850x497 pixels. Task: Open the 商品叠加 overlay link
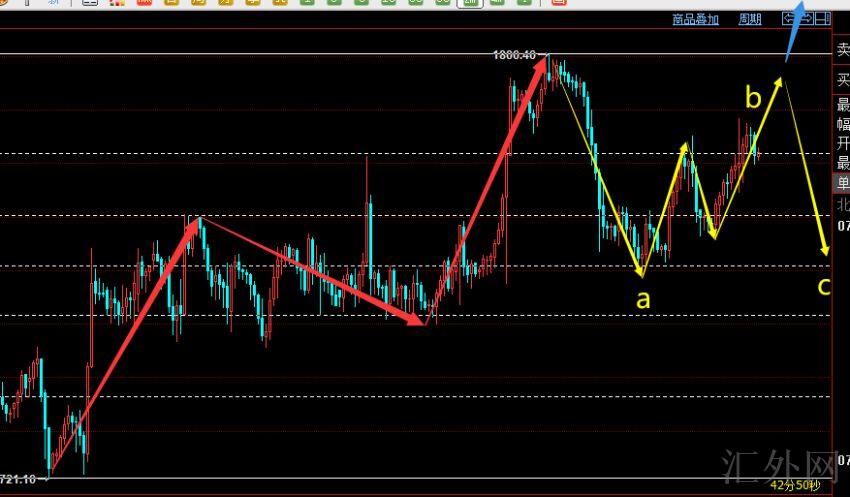(696, 20)
